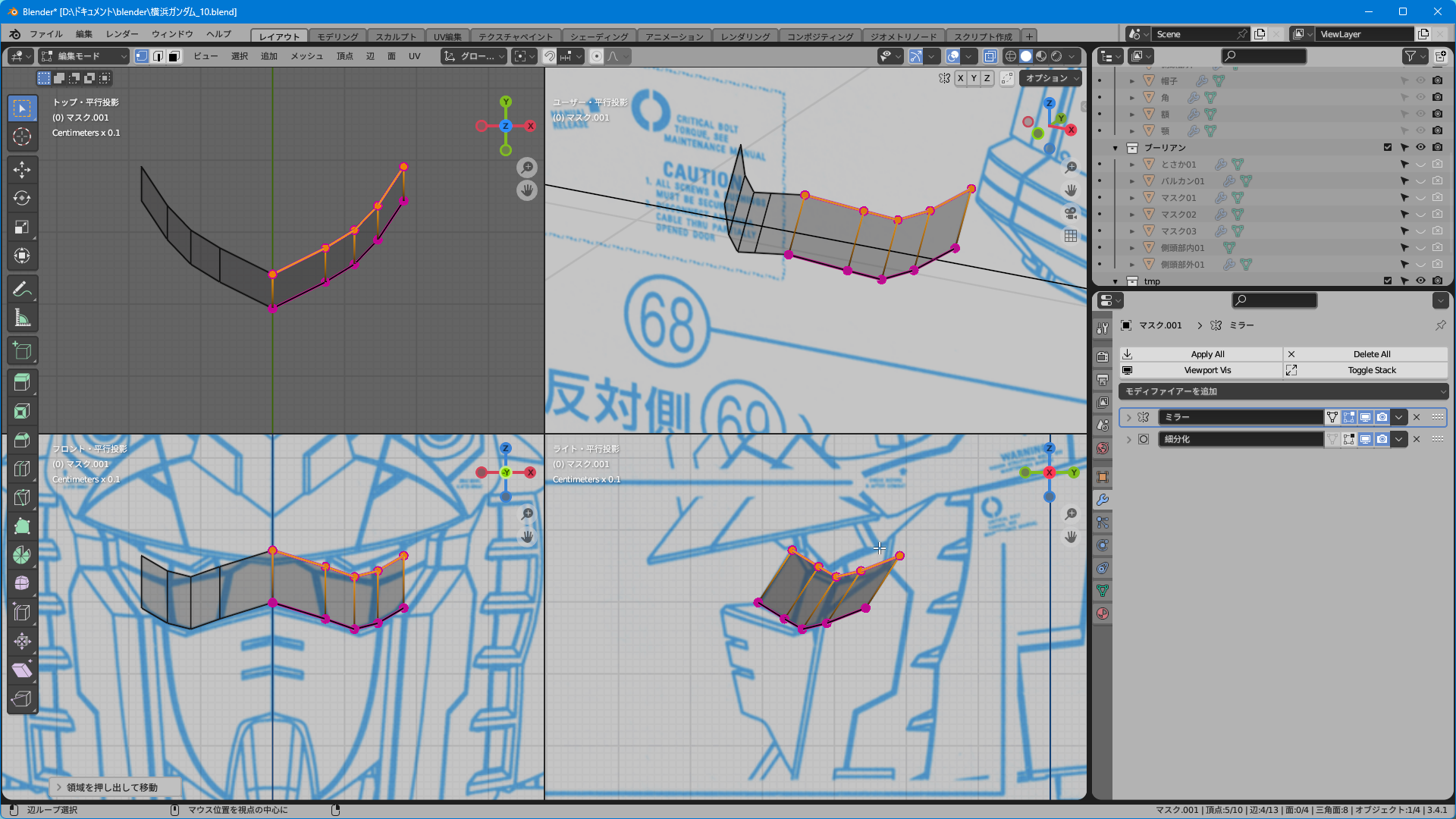Select the Measure tool
This screenshot has width=1456, height=819.
(22, 318)
